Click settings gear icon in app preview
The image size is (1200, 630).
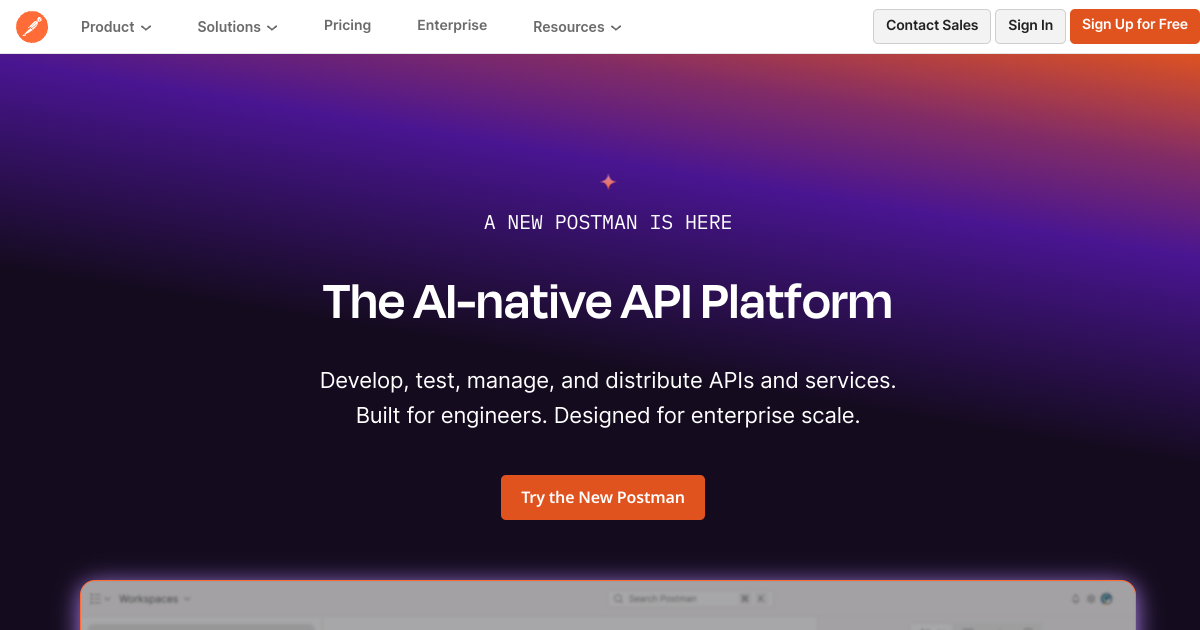point(1091,599)
